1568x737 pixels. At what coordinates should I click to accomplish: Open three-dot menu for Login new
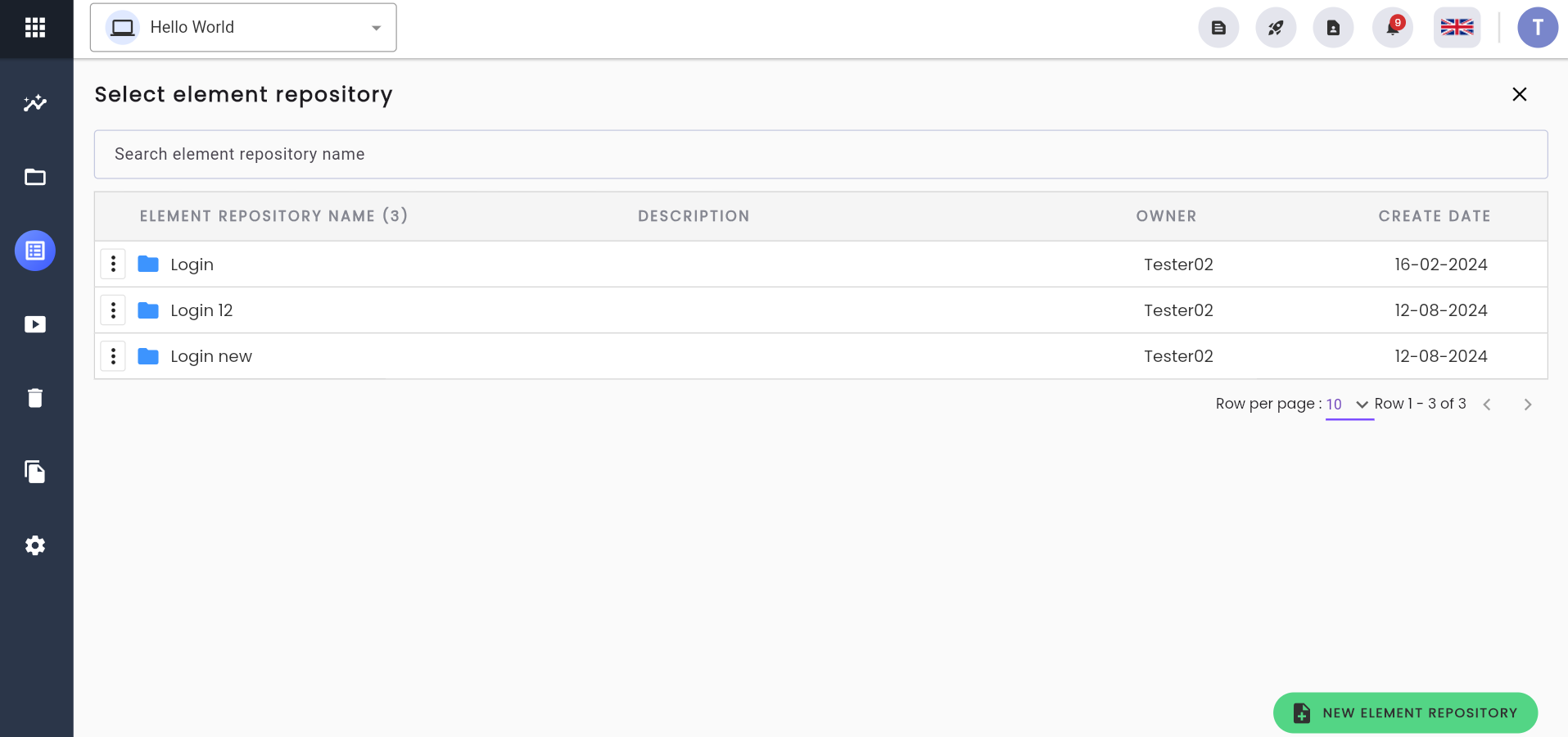pyautogui.click(x=113, y=356)
